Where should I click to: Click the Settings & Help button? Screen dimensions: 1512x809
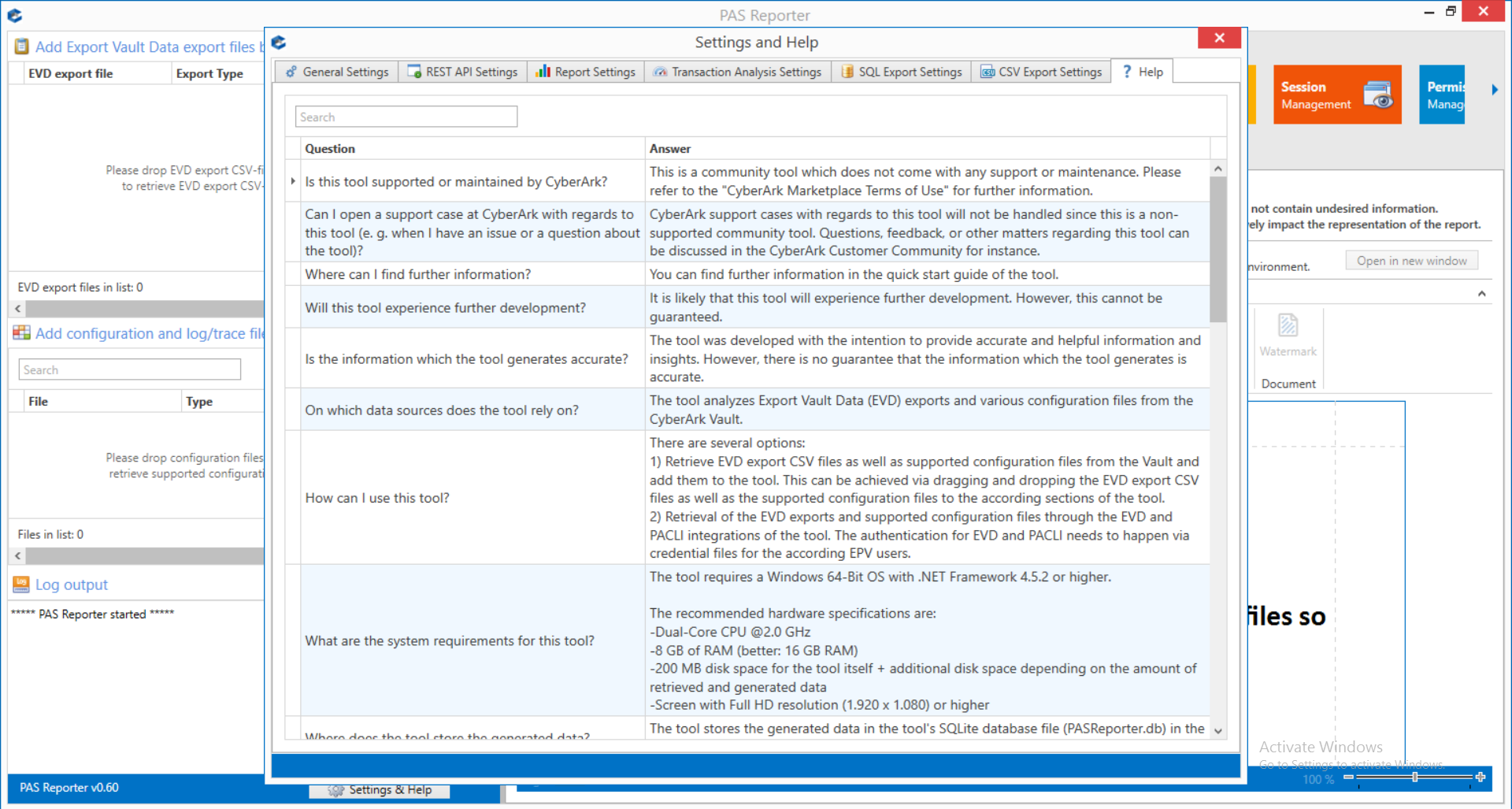click(x=380, y=790)
